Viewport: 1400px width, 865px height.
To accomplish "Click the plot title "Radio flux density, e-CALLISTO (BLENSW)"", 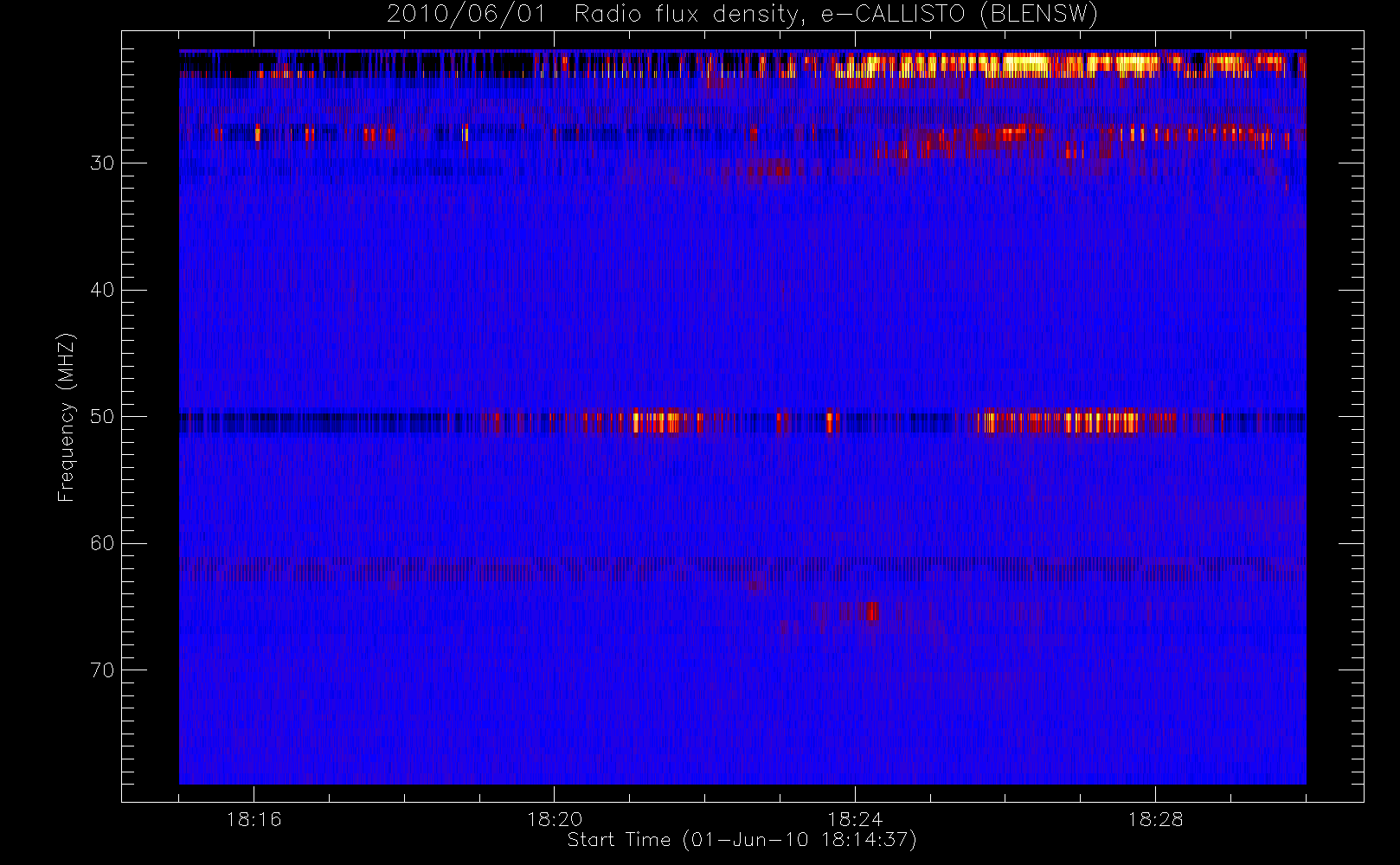I will (x=836, y=14).
